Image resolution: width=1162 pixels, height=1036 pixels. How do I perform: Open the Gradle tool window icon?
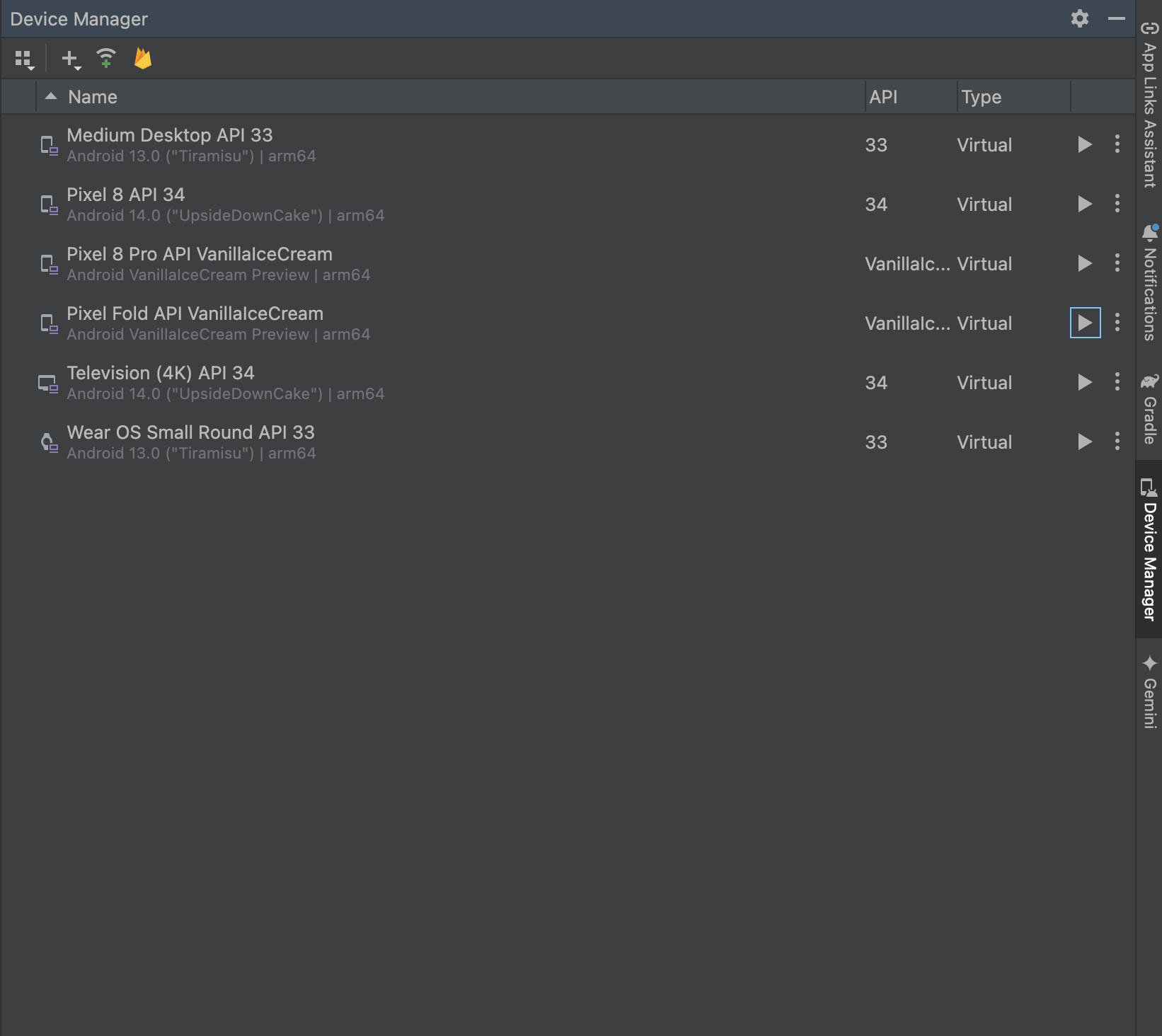[1147, 384]
